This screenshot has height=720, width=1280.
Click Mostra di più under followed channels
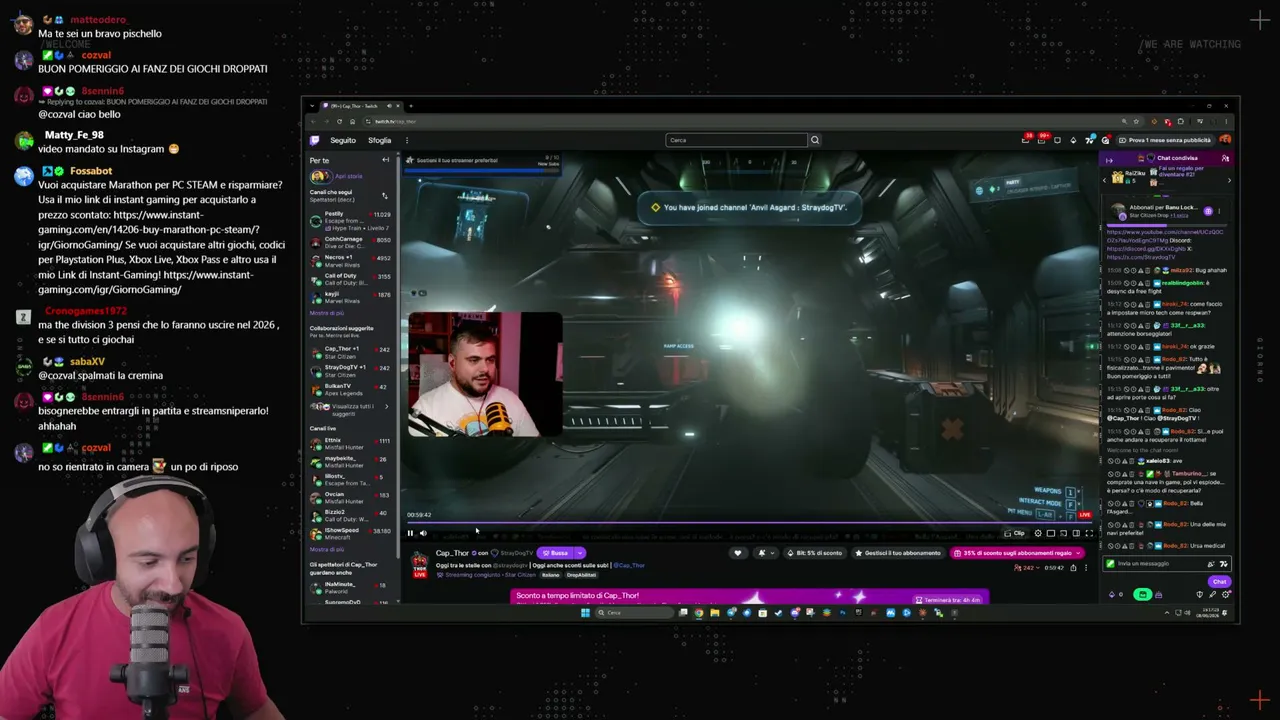[326, 313]
